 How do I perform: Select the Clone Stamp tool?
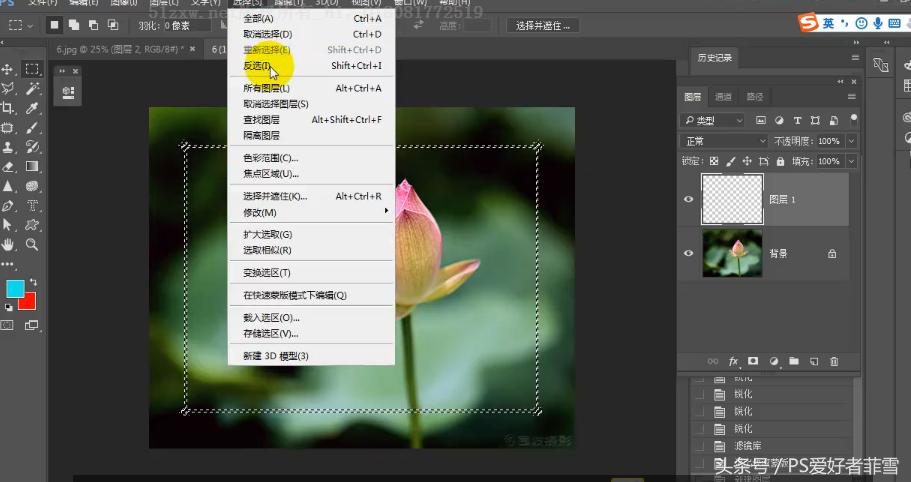point(8,147)
